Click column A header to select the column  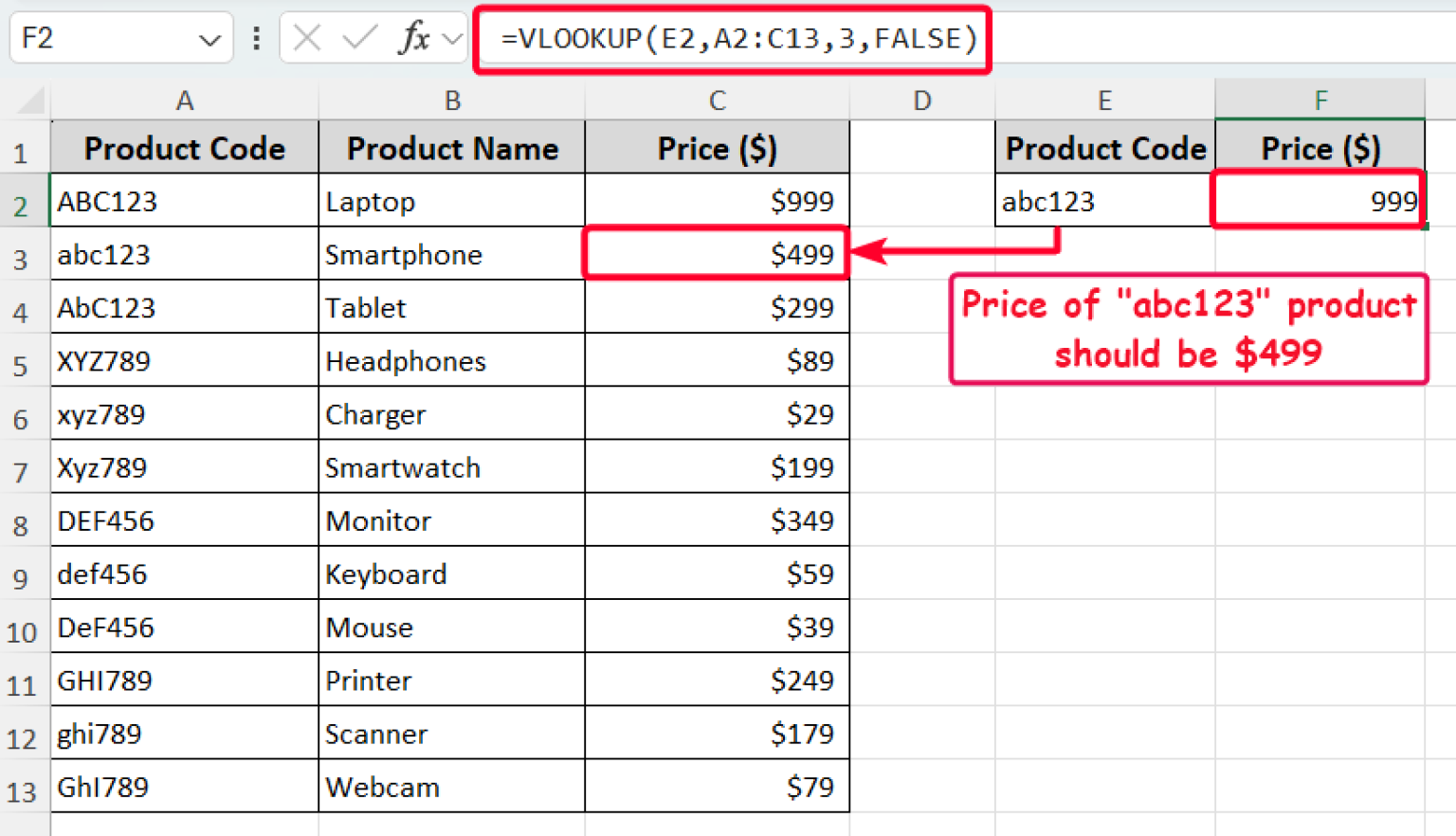184,100
